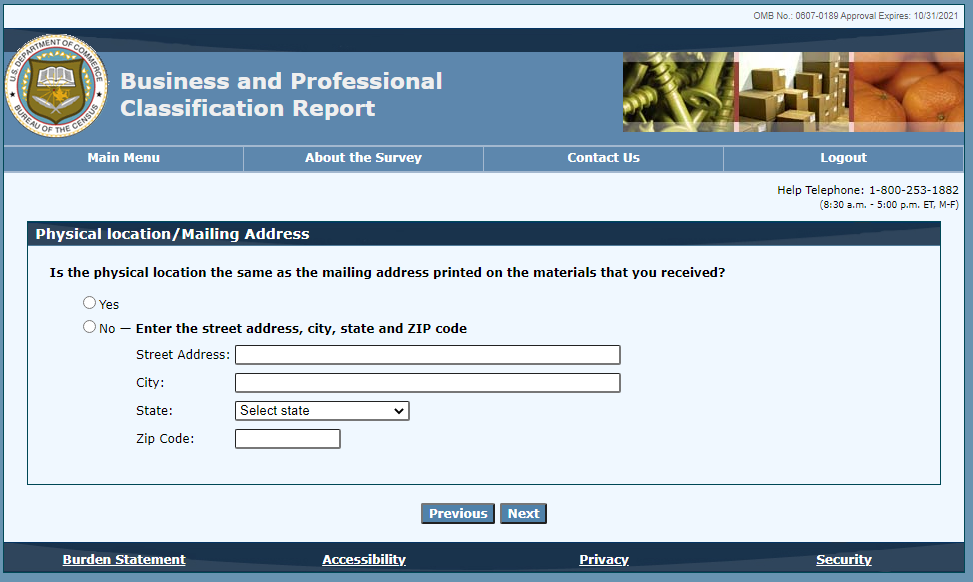The image size is (973, 582).
Task: Click the screws and bolts banner image
Action: coord(678,92)
